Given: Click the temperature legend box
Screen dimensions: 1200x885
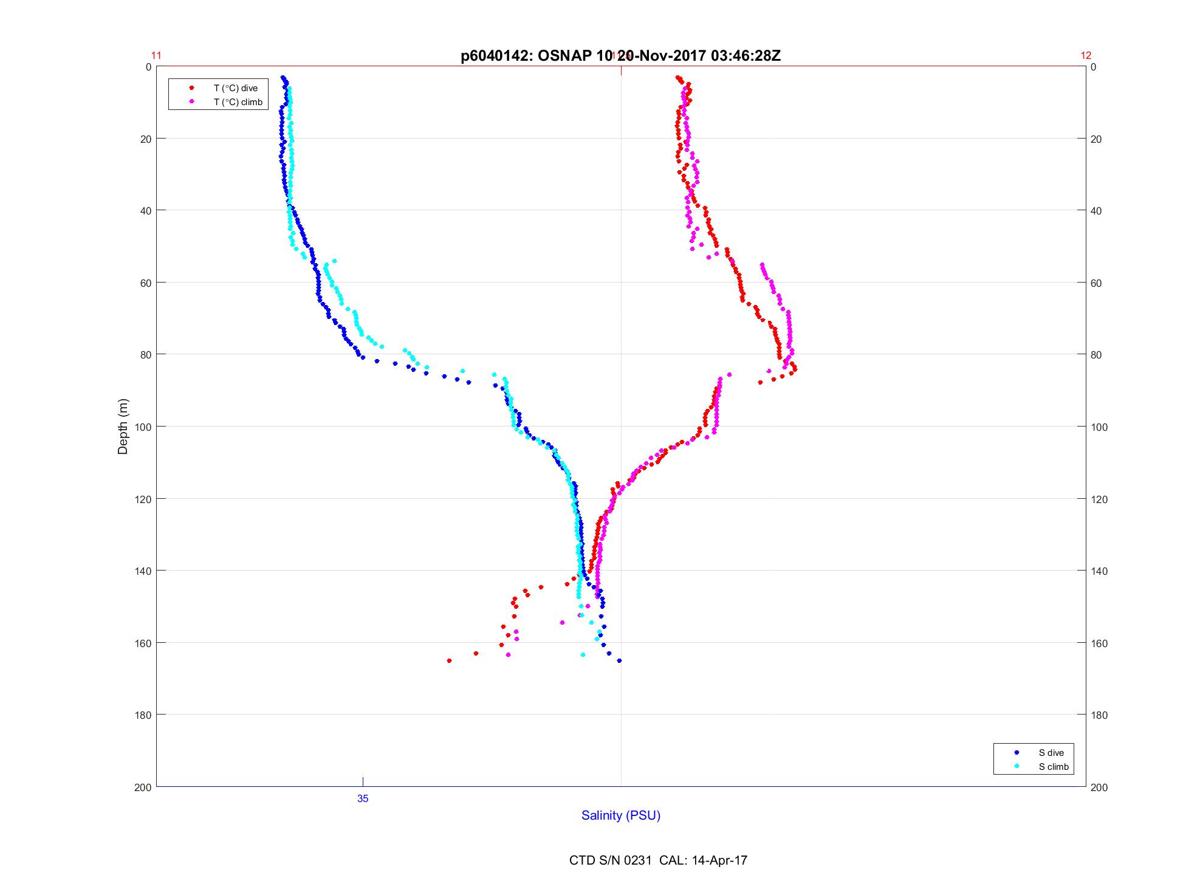Looking at the screenshot, I should click(218, 95).
